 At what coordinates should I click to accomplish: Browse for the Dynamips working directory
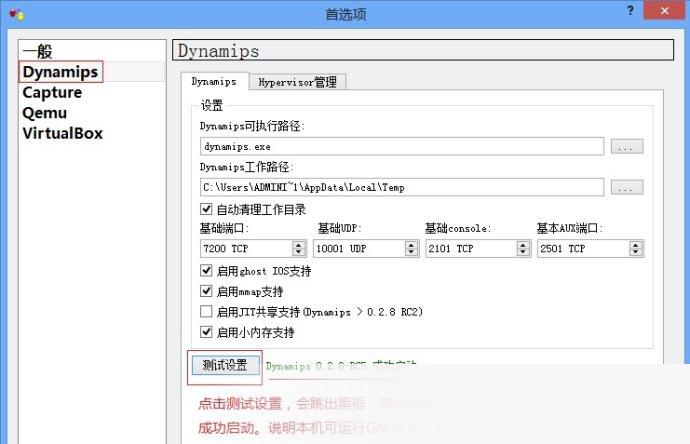[627, 187]
